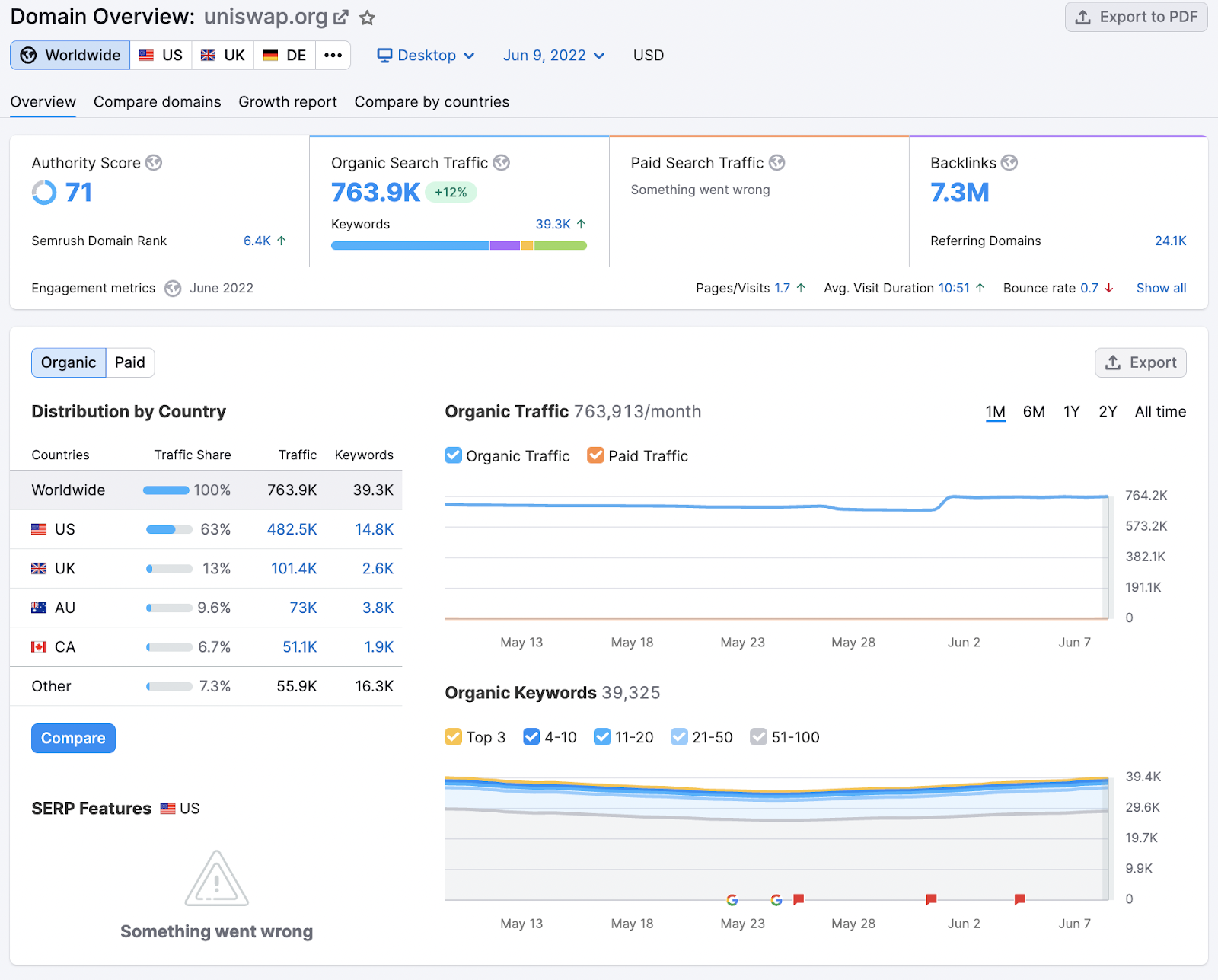Click the Avg. Visit Duration up arrow
This screenshot has height=980, width=1218.
tap(980, 288)
